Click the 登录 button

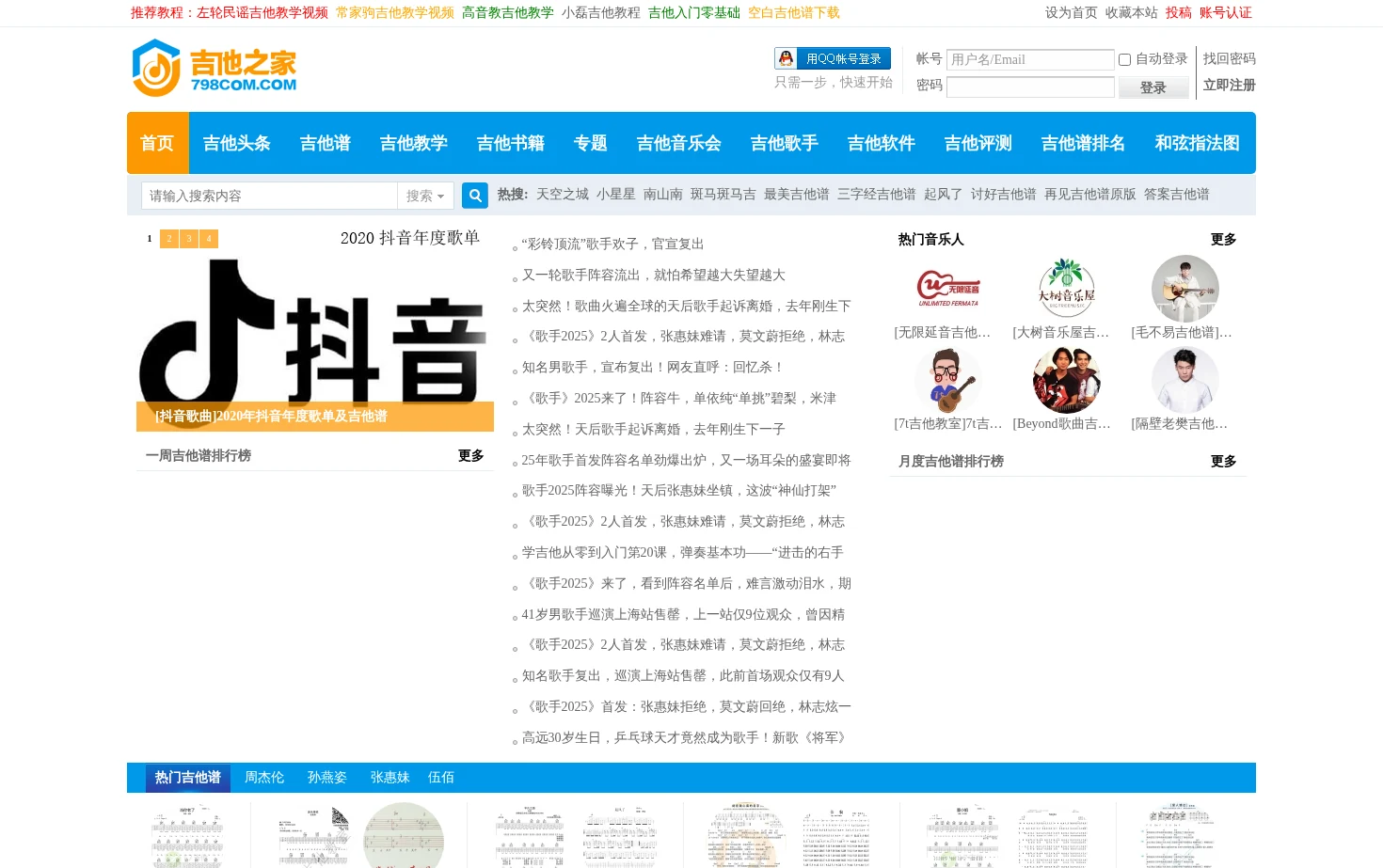[x=1153, y=87]
